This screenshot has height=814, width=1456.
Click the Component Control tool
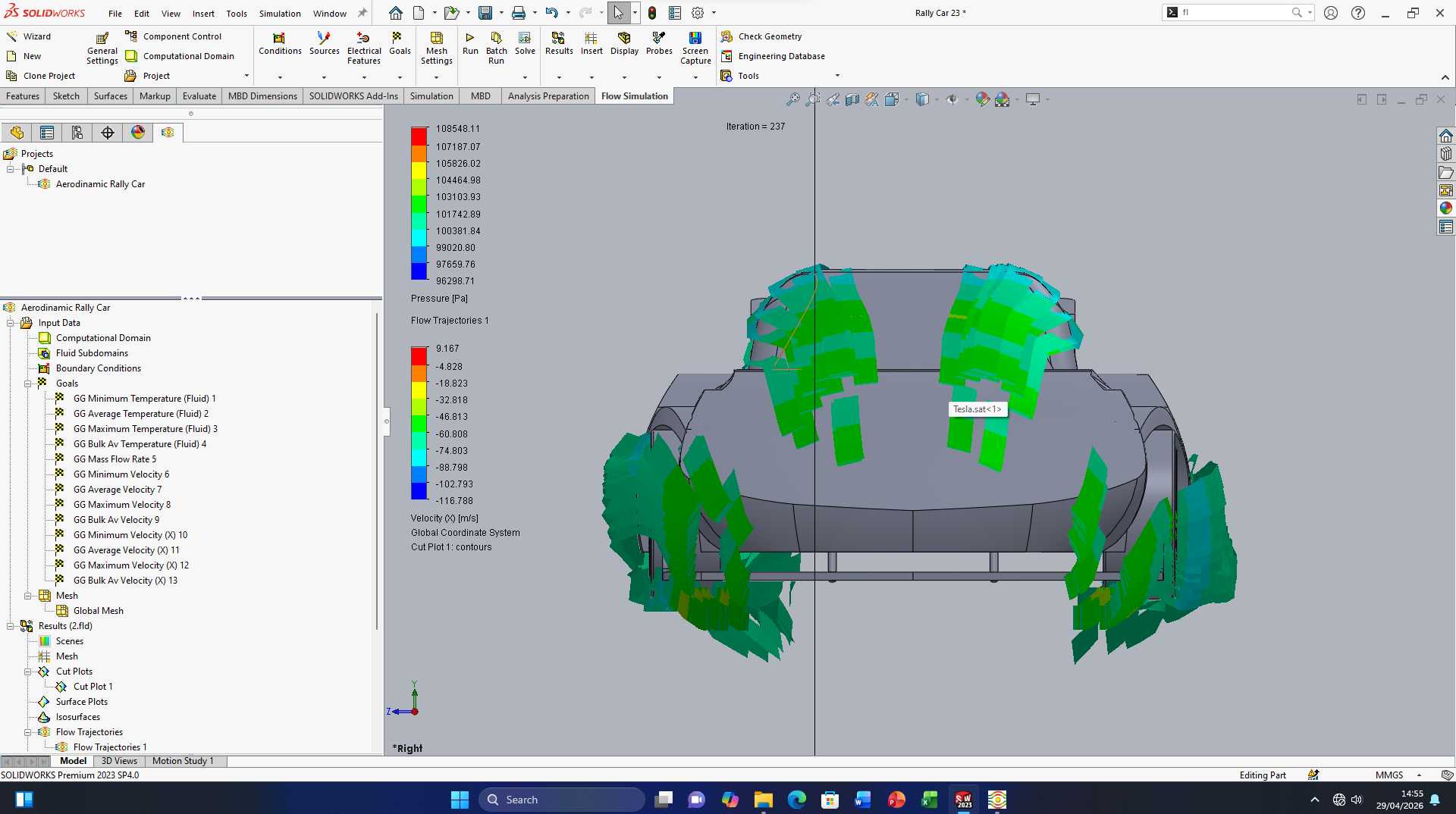click(x=174, y=36)
